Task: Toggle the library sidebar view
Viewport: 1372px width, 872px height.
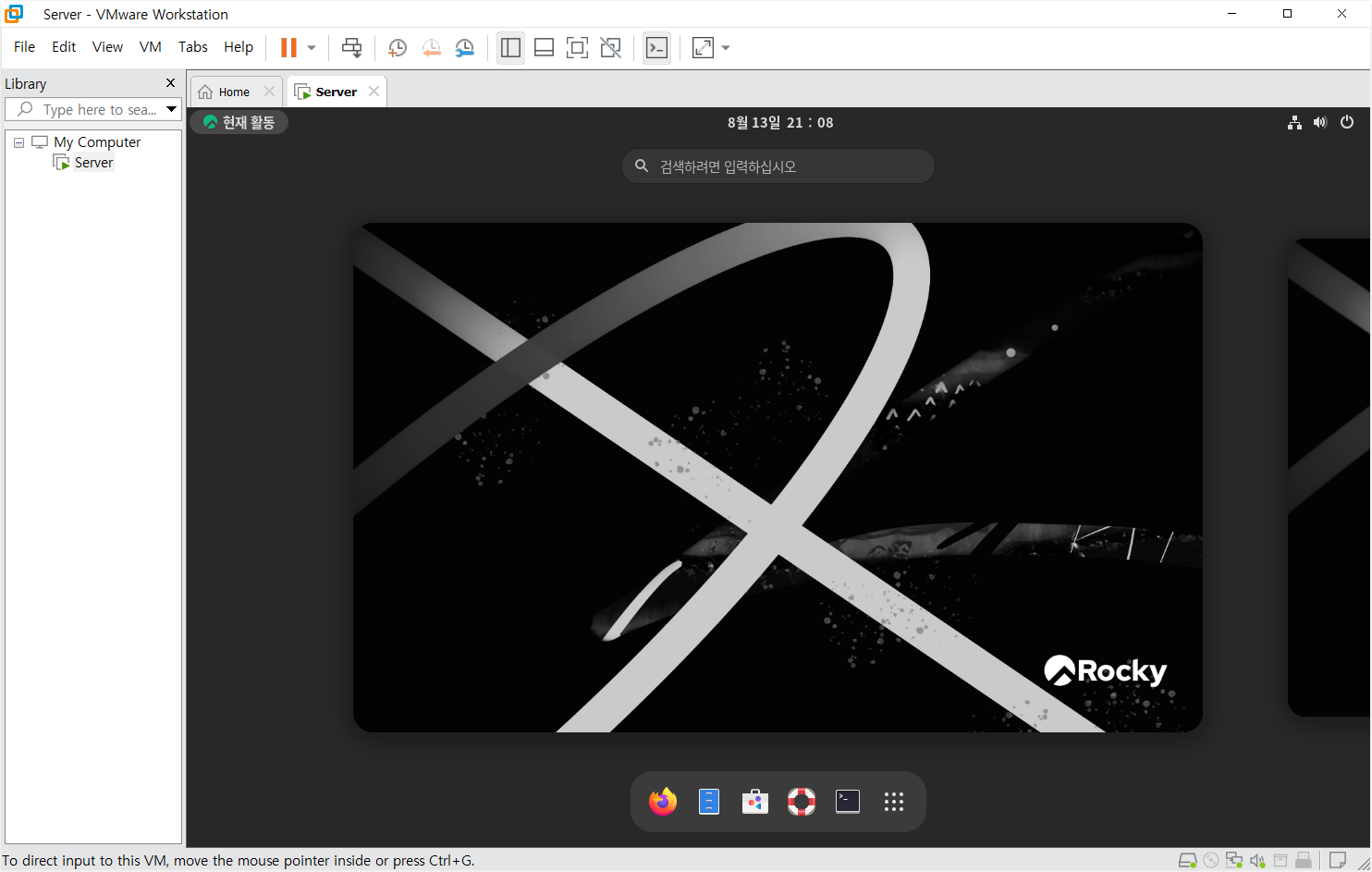Action: point(510,47)
